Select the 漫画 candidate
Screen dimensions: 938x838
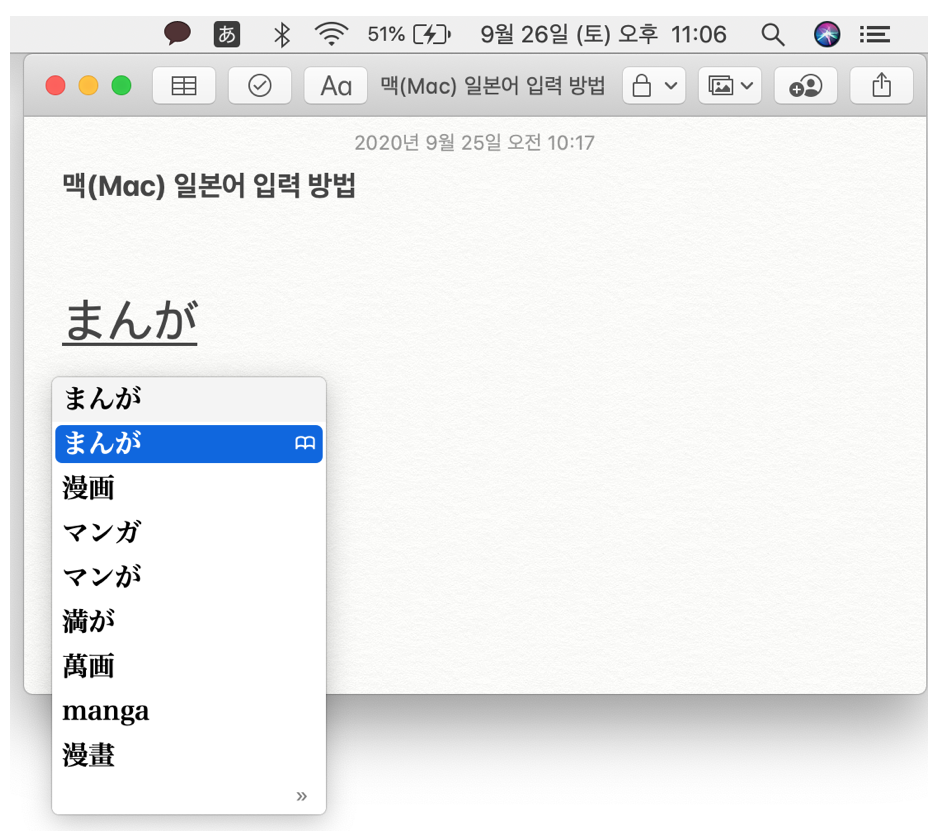pyautogui.click(x=189, y=487)
